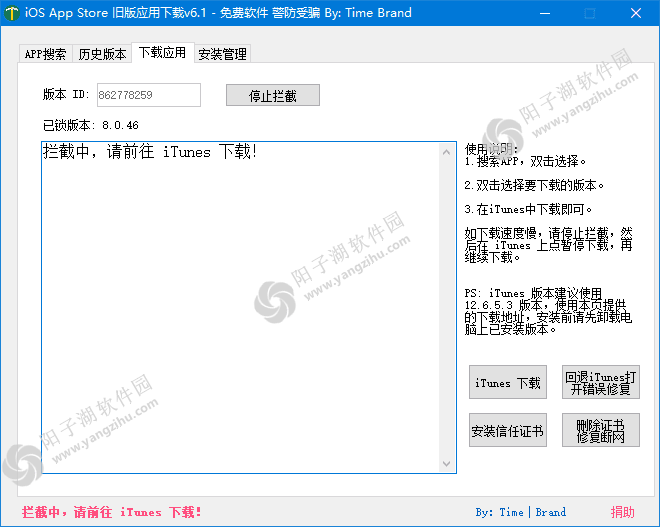Click the red status text 拦截中，请前往 iTunes 下载!
The height and width of the screenshot is (527, 660).
point(112,512)
